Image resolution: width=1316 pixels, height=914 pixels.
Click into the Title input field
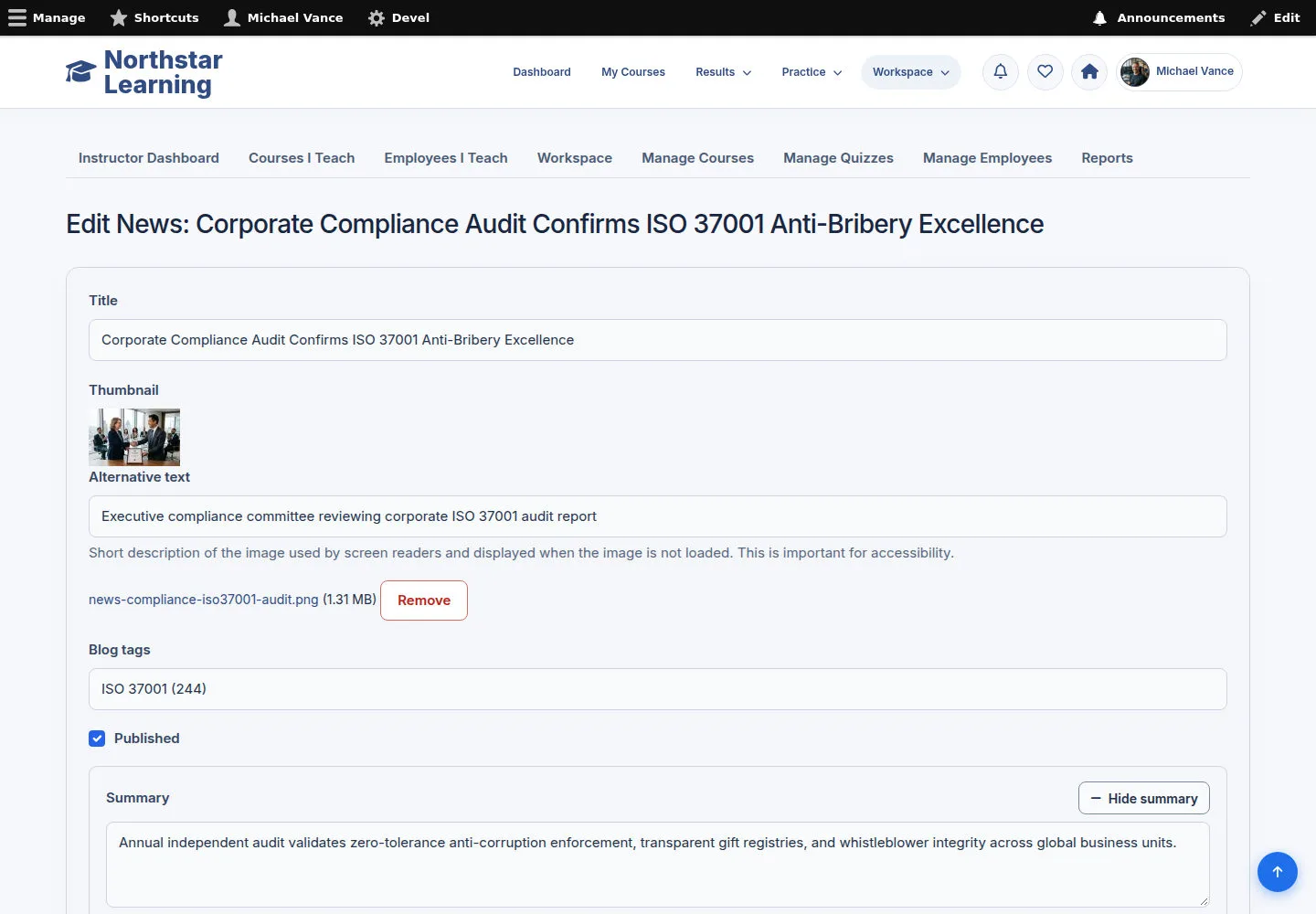(658, 340)
